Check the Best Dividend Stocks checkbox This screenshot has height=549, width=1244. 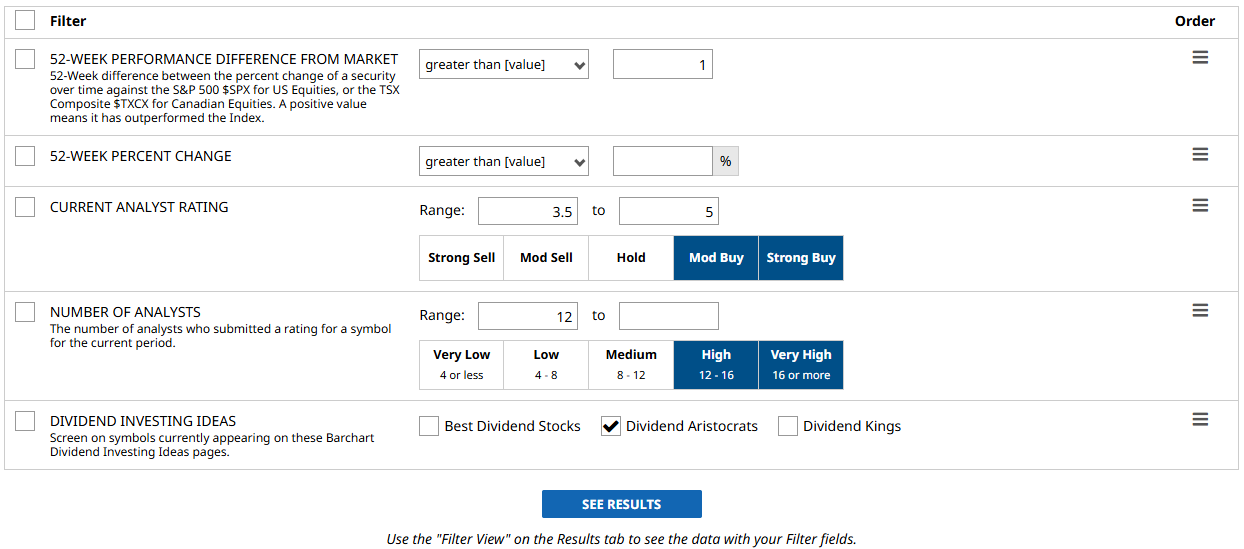429,427
